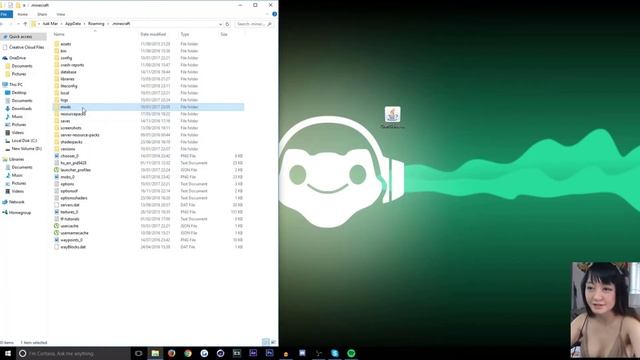Open the Windows Start menu
The image size is (640, 360).
(x=8, y=353)
